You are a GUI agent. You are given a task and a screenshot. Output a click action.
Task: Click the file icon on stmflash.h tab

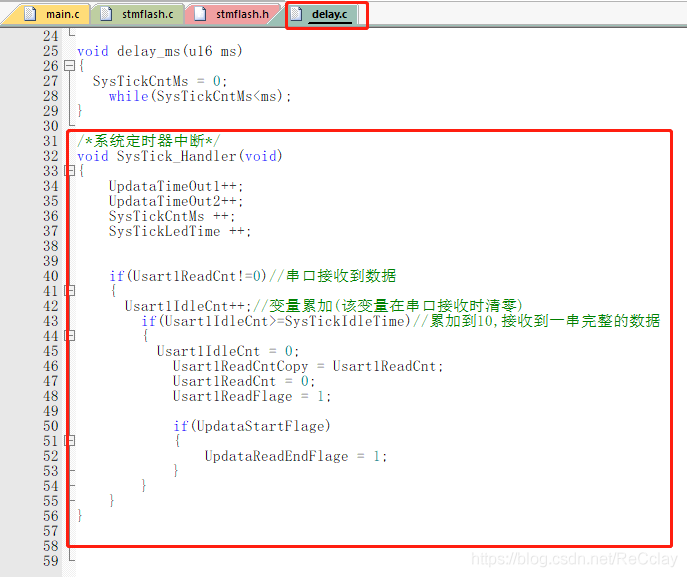pyautogui.click(x=200, y=14)
